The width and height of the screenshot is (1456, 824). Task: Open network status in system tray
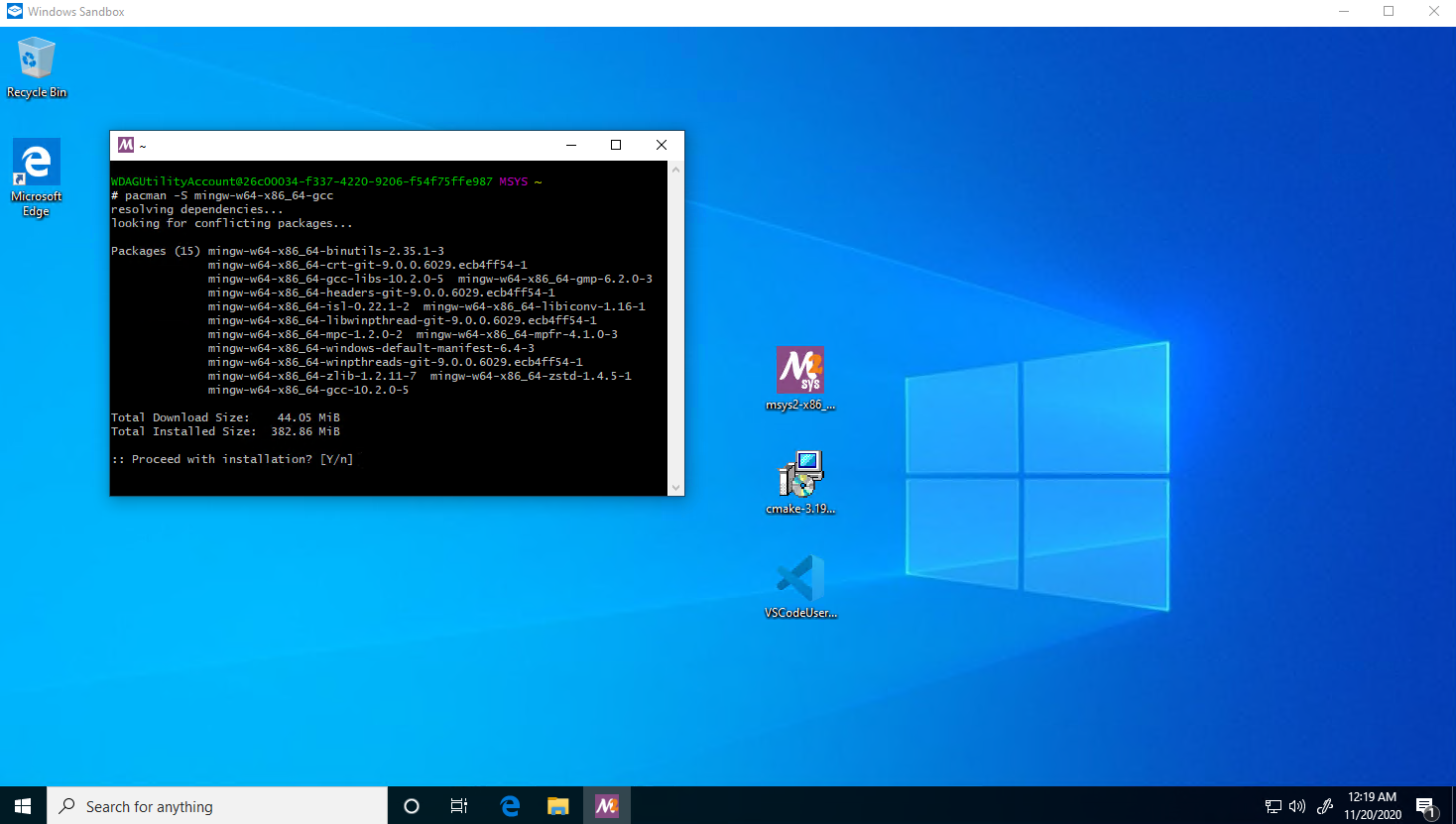1274,806
